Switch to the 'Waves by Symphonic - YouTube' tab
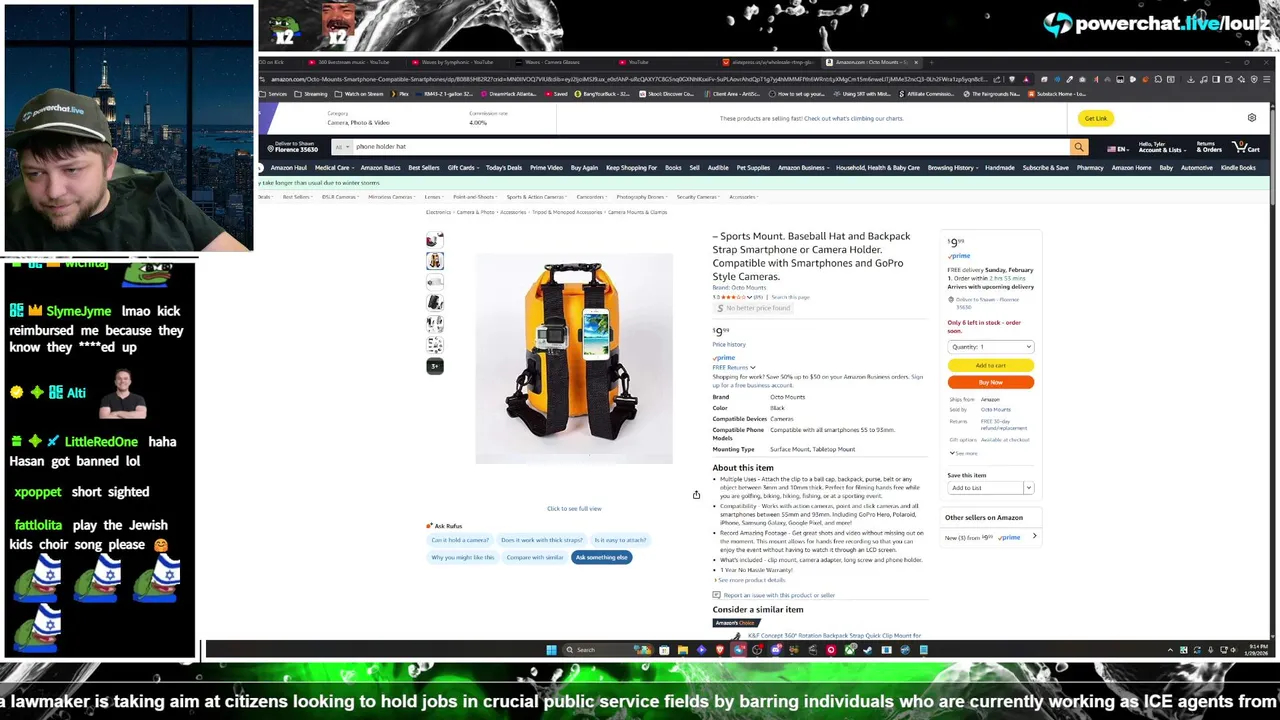 point(457,62)
